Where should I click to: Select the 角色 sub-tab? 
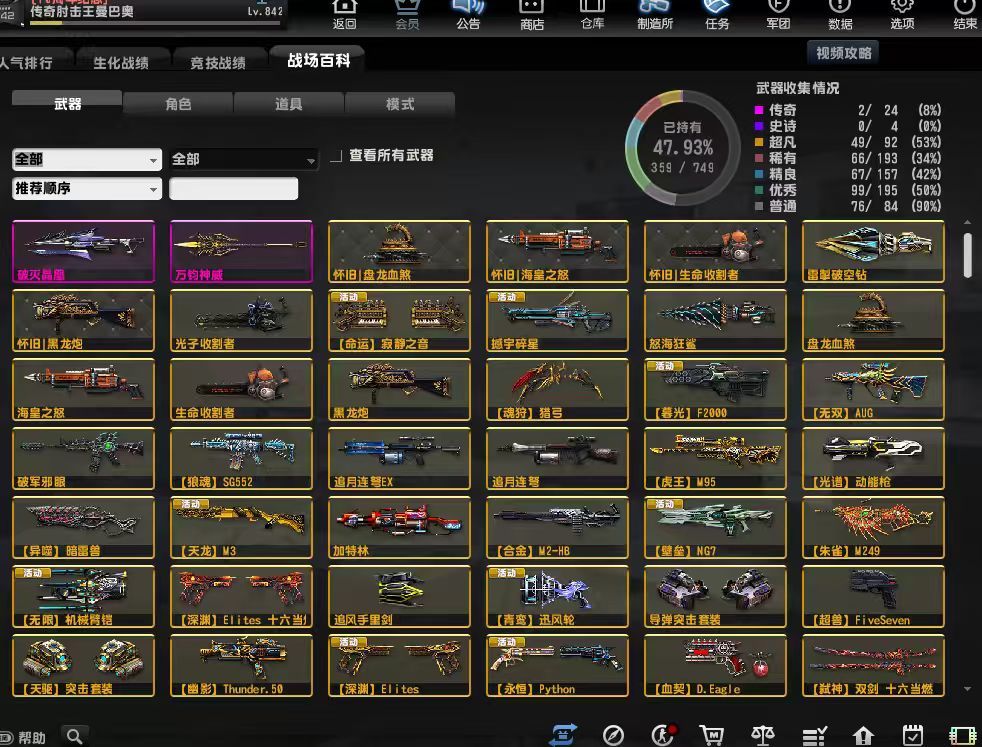click(178, 104)
